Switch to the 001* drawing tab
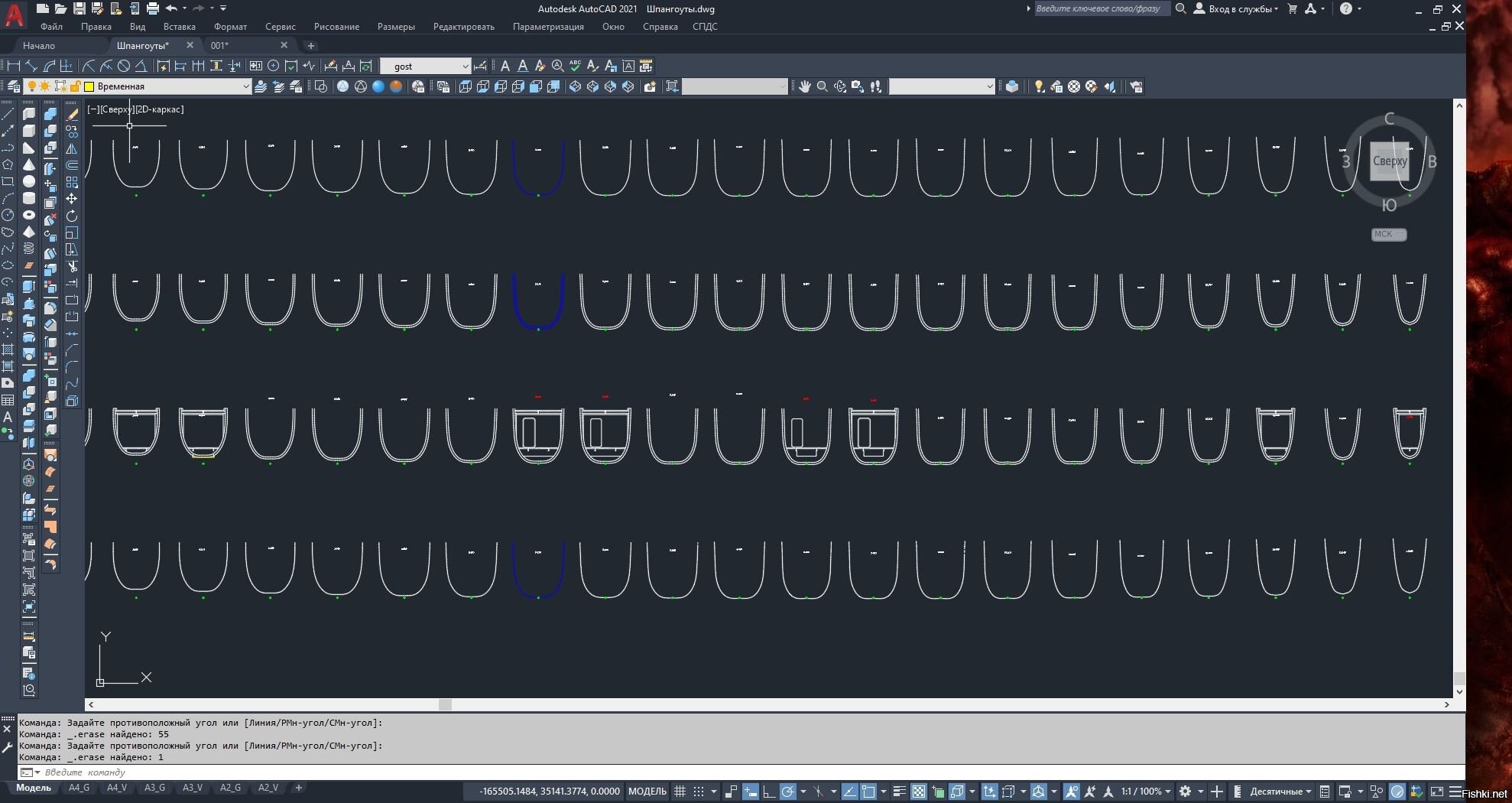Screen dimensions: 1512x803 coord(220,45)
